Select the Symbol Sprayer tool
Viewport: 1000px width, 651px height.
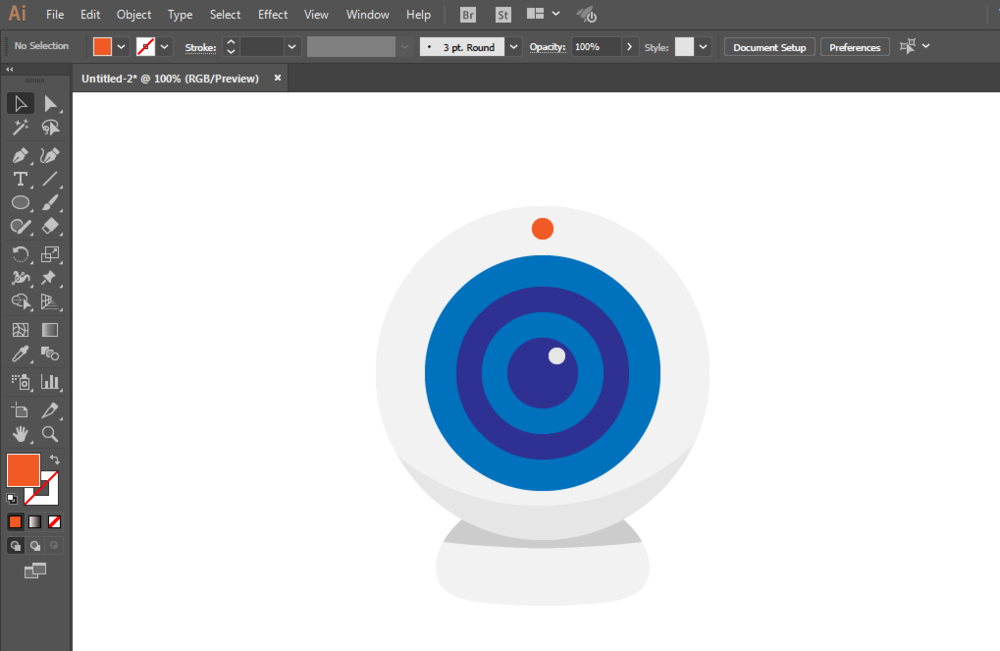20,382
